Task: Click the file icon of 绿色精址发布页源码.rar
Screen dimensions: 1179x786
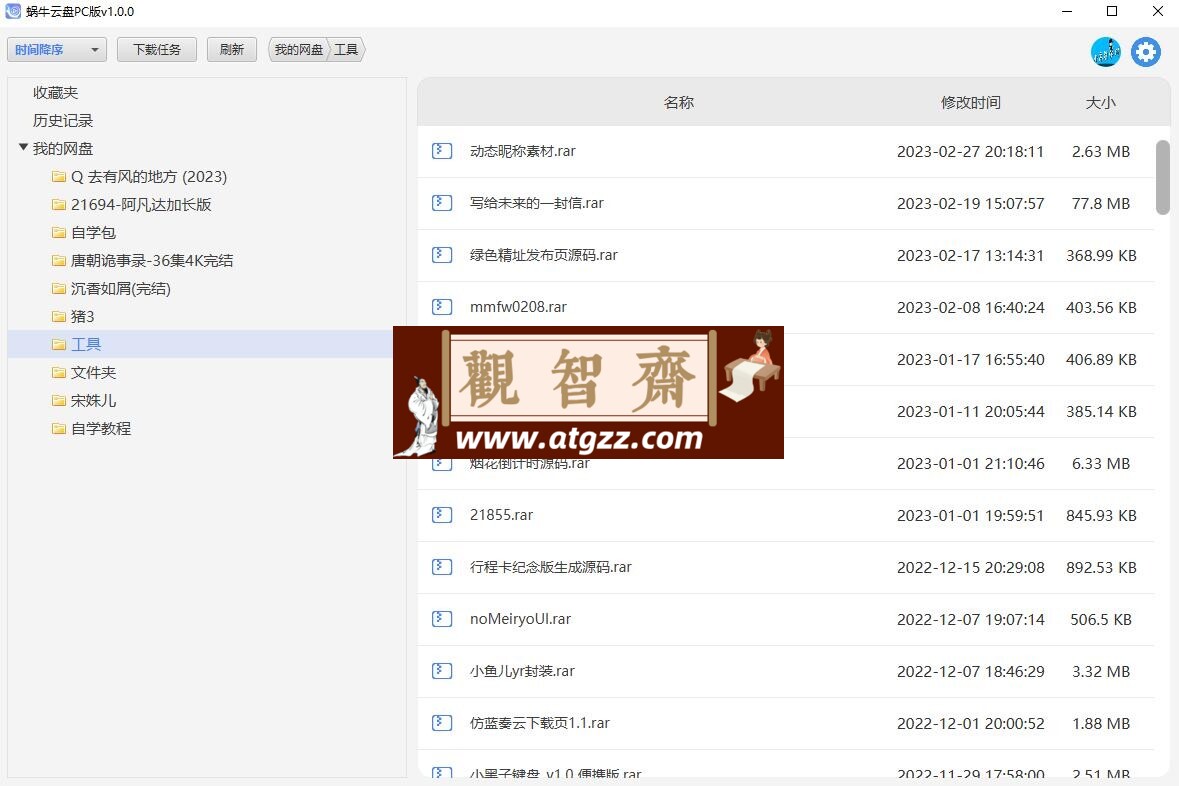Action: click(x=442, y=255)
